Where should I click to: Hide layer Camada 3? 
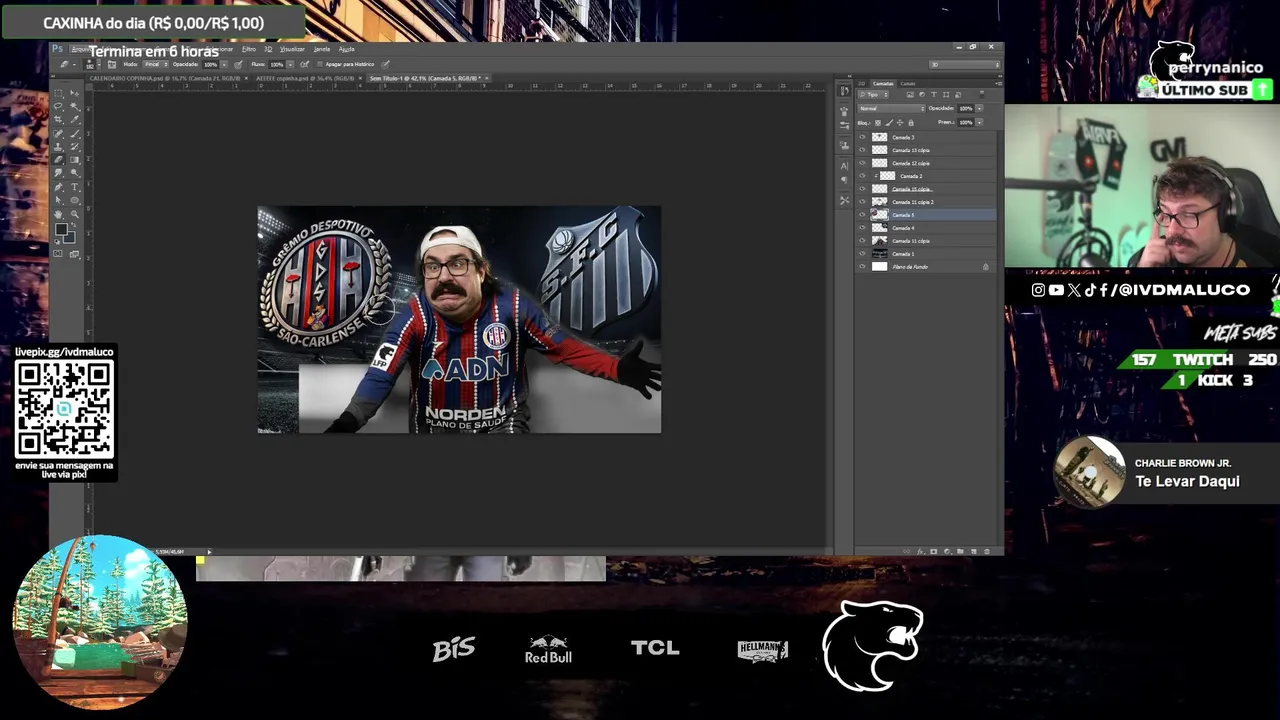pyautogui.click(x=862, y=137)
